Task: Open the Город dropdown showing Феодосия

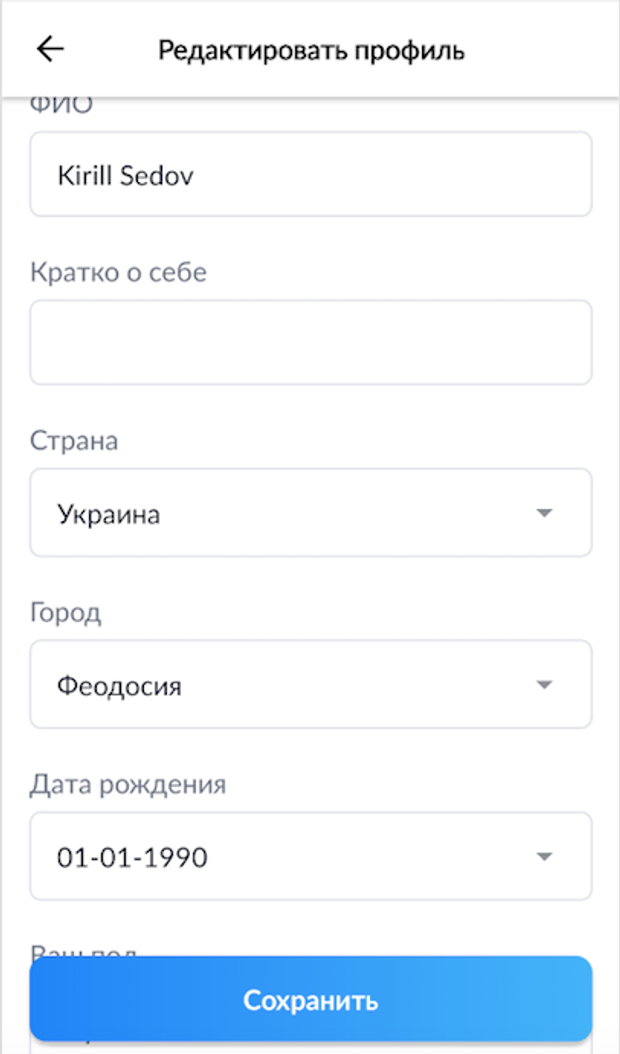Action: click(x=310, y=685)
